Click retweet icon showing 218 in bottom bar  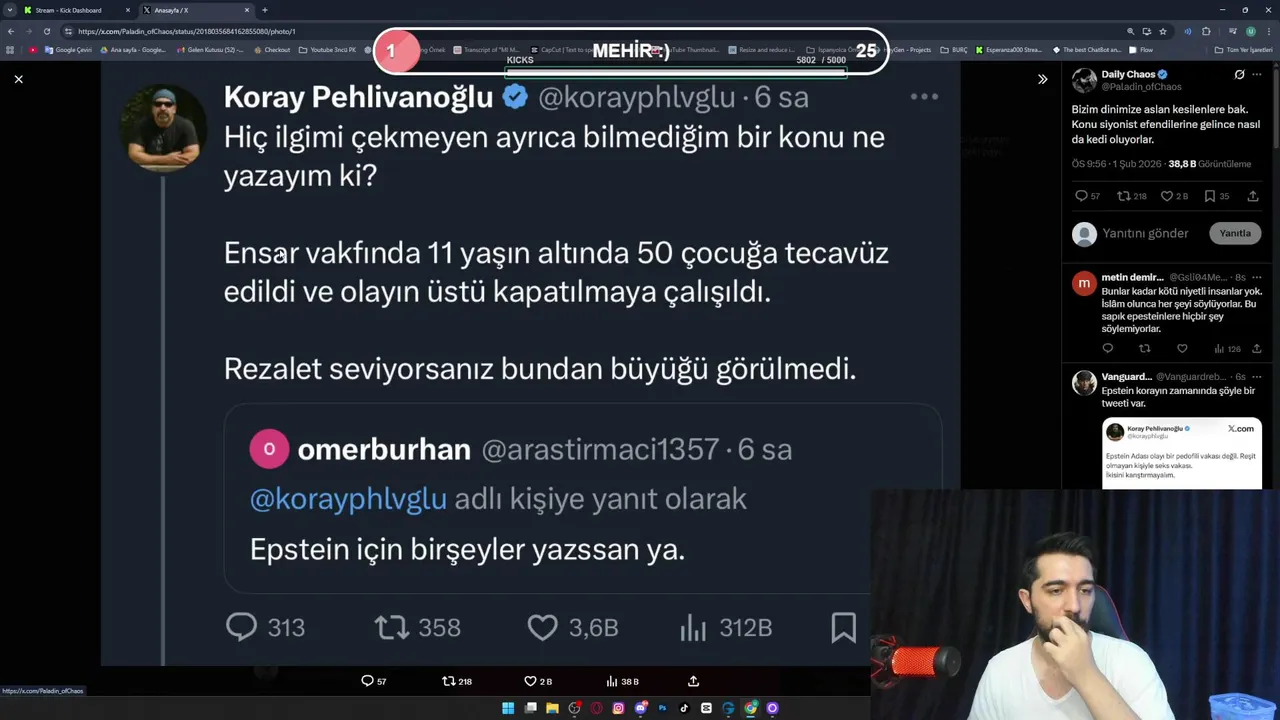[x=456, y=681]
